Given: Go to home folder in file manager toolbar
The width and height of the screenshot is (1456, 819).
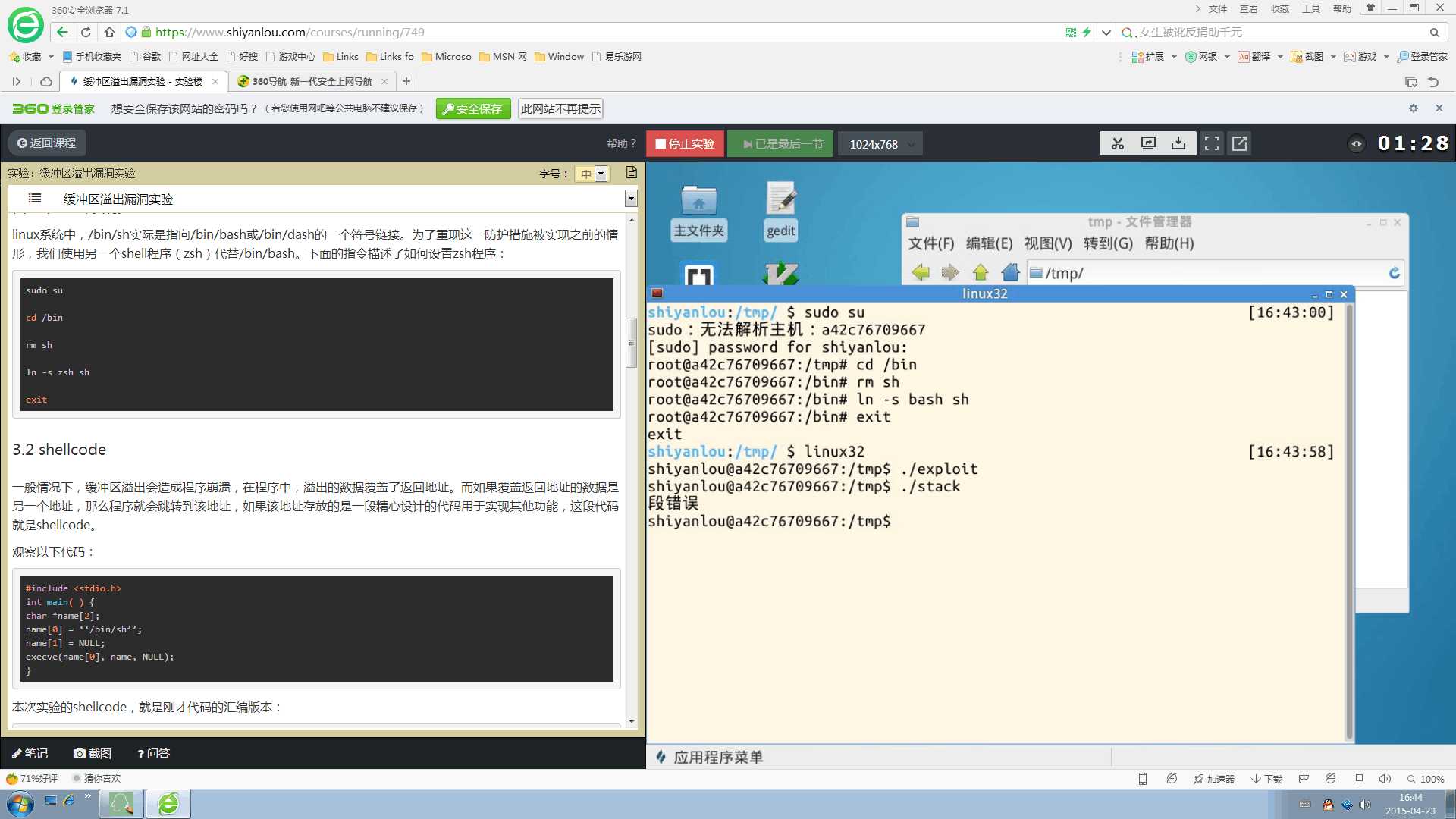Looking at the screenshot, I should coord(1010,273).
